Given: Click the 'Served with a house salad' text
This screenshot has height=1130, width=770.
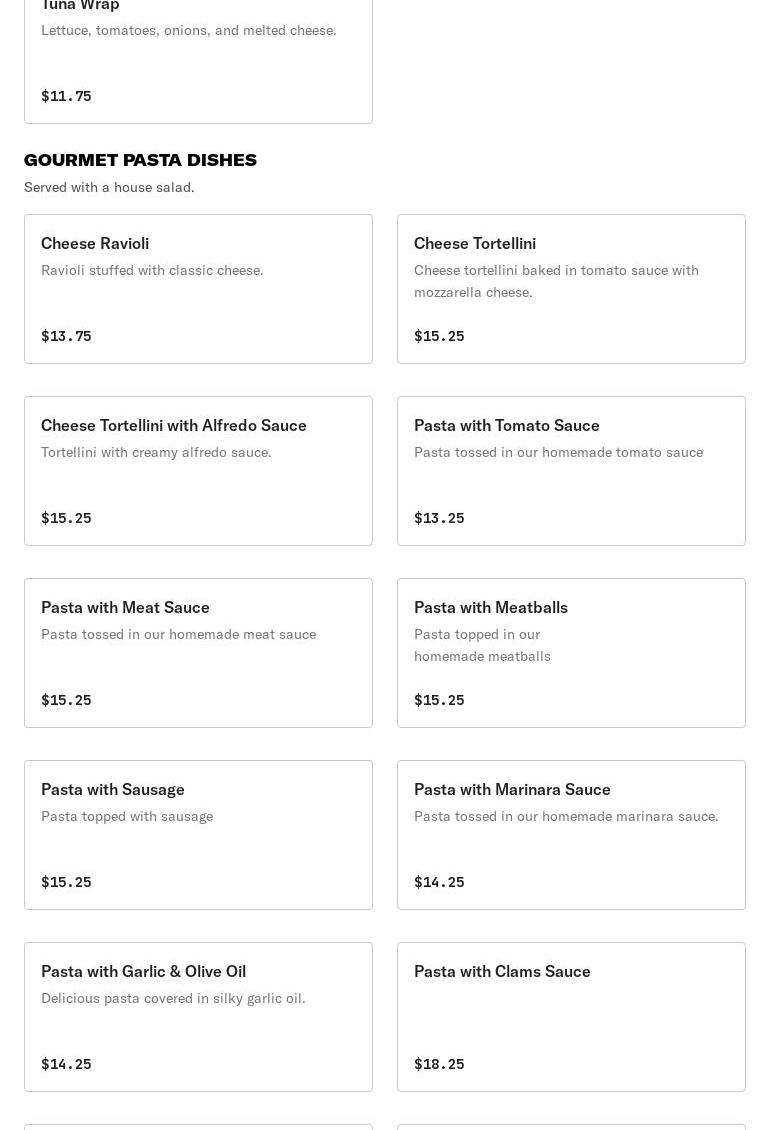Looking at the screenshot, I should (109, 187).
